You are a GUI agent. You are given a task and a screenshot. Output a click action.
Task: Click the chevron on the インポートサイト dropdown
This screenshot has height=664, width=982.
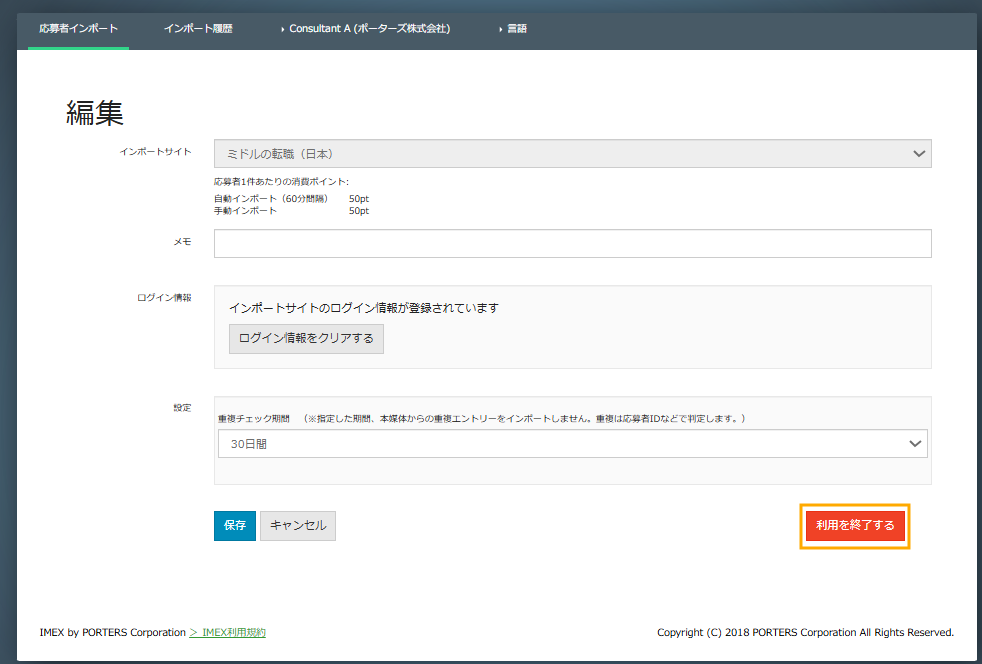919,154
